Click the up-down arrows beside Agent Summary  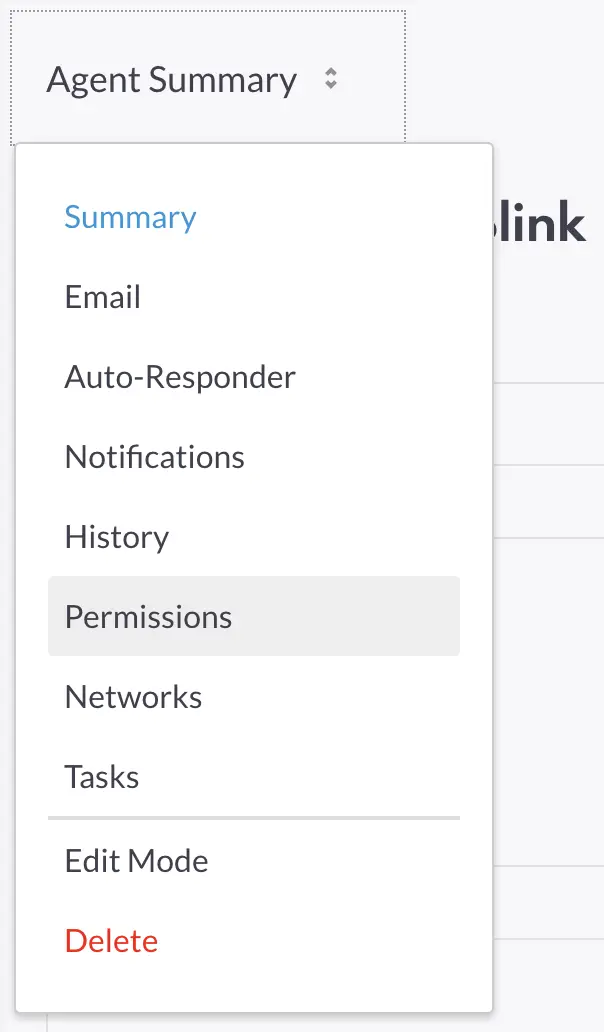[x=331, y=80]
